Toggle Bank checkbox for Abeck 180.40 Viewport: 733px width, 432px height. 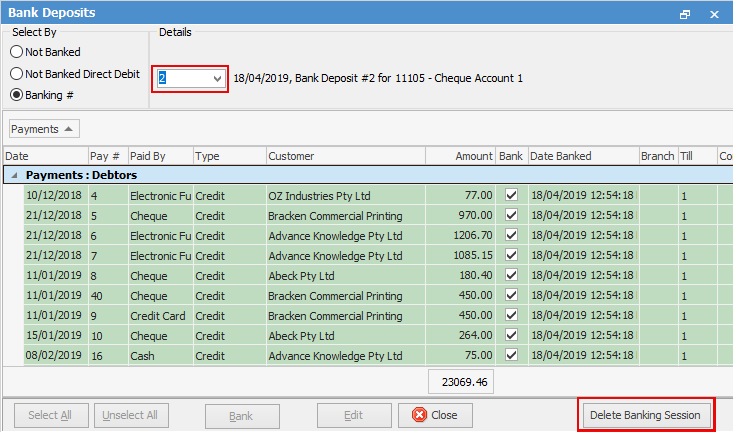click(x=511, y=275)
